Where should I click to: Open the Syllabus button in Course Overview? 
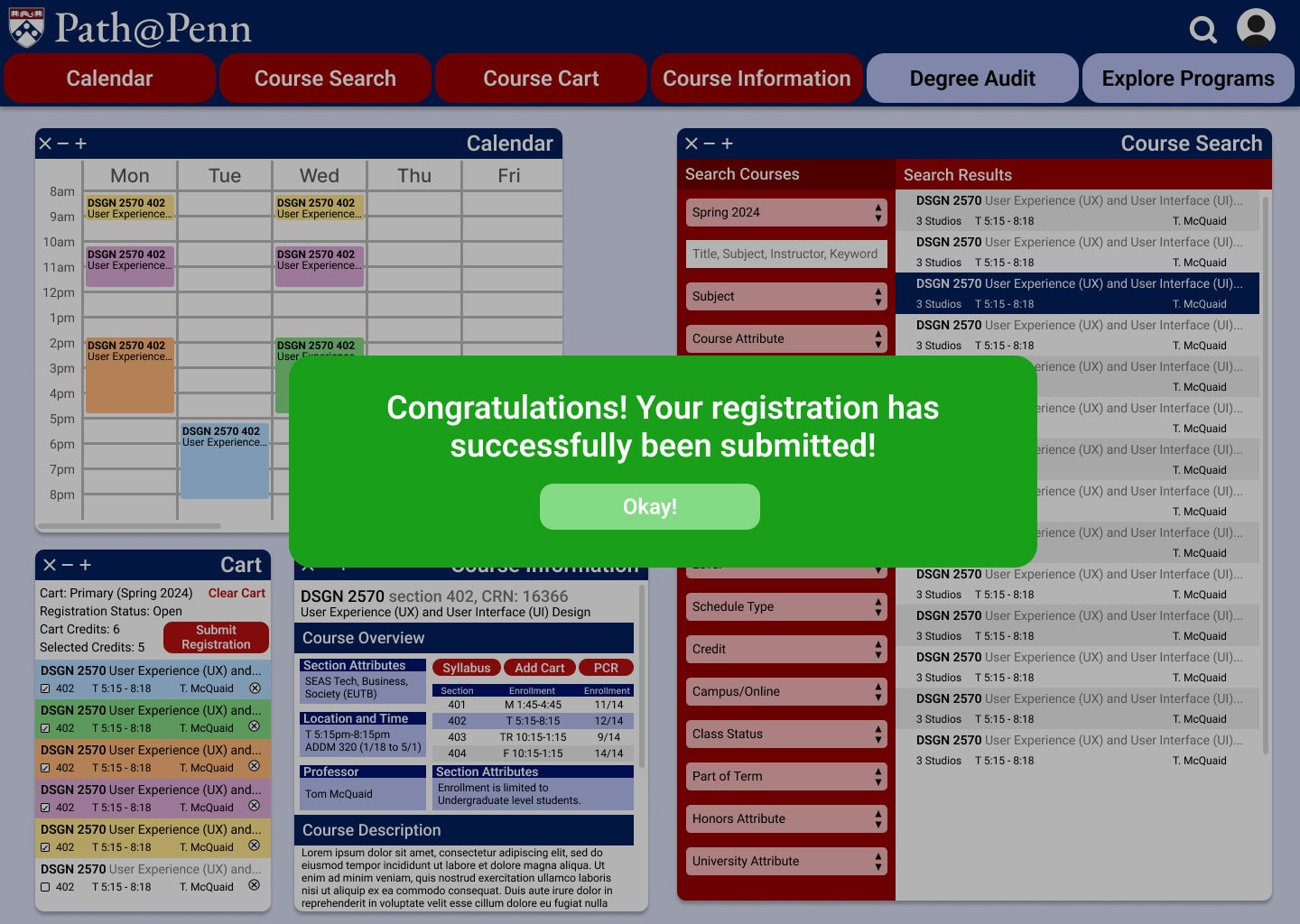point(467,668)
